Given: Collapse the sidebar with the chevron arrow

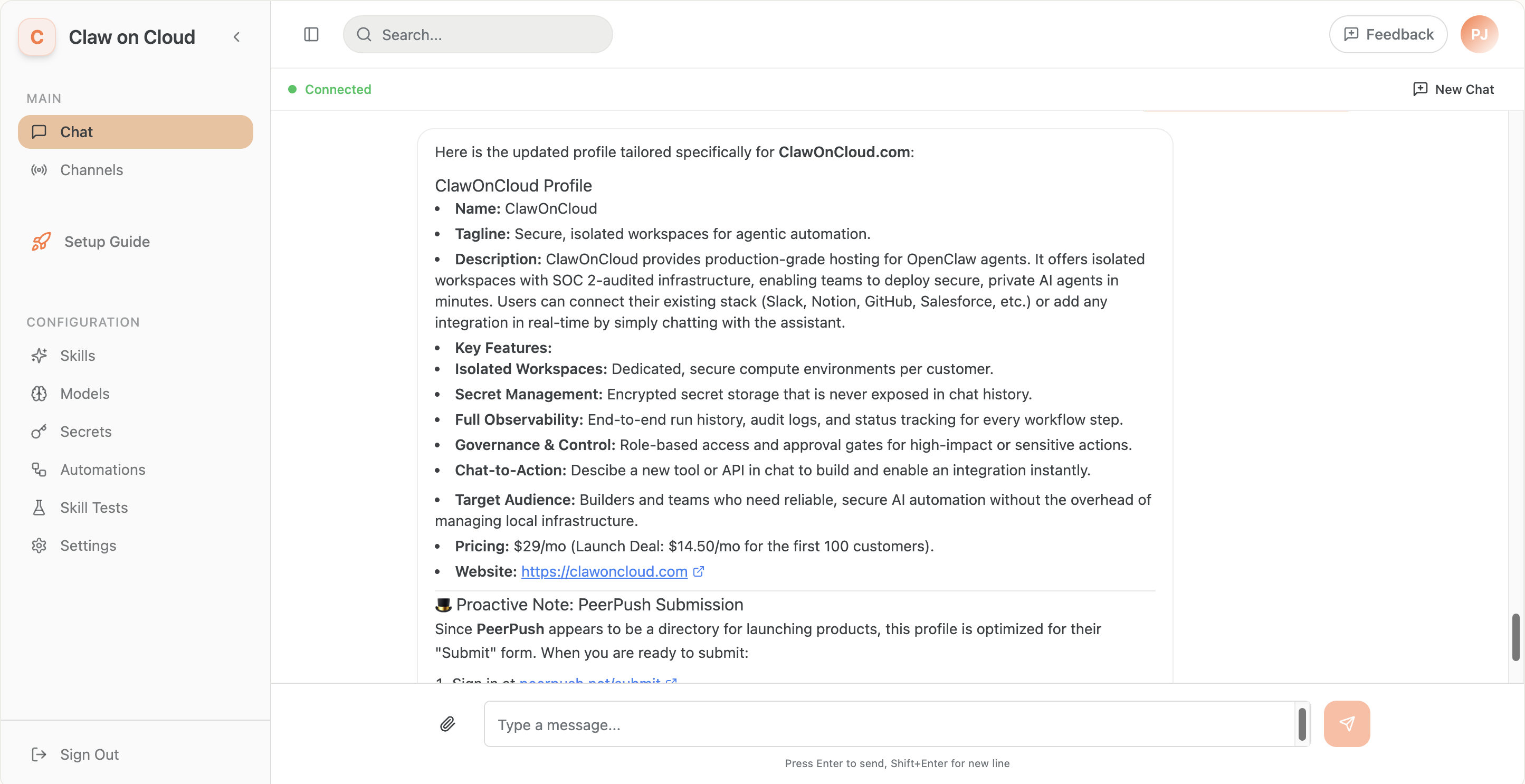Looking at the screenshot, I should pyautogui.click(x=237, y=37).
